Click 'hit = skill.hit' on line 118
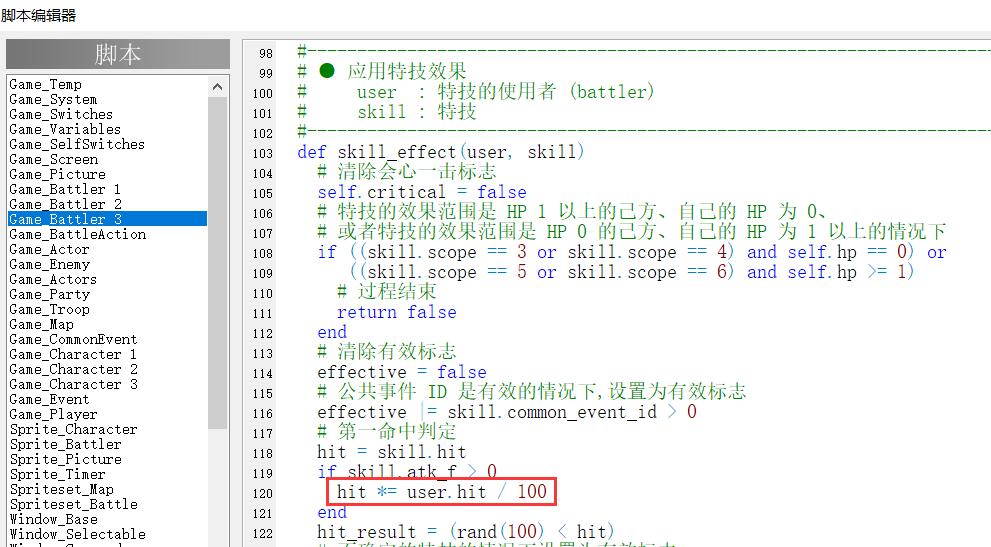Screen dimensions: 991x547 [x=391, y=453]
